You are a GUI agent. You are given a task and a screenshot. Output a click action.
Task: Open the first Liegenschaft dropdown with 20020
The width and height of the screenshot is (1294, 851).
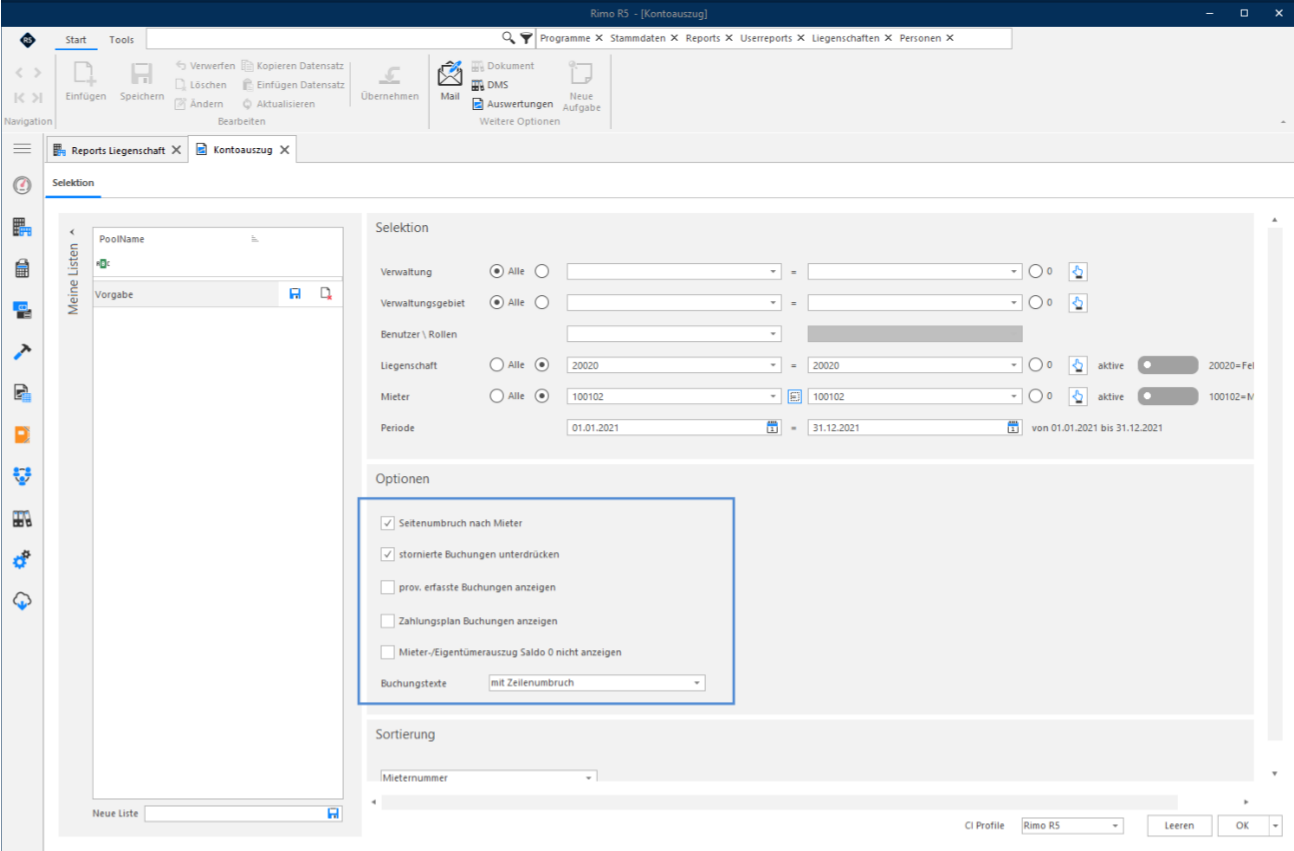(x=674, y=365)
